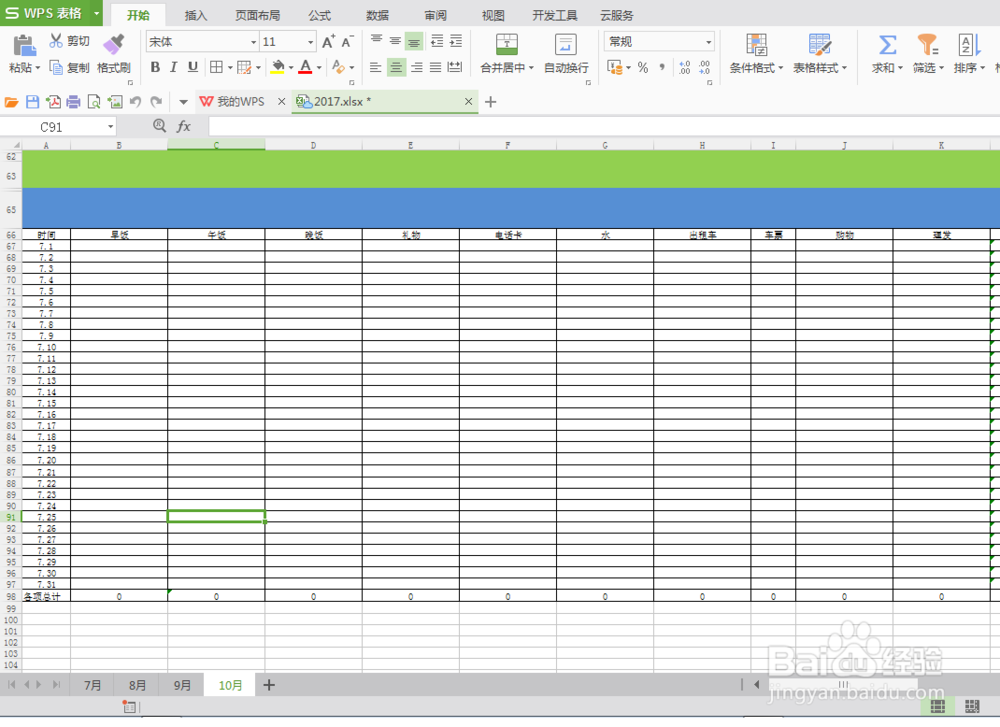Image resolution: width=1000 pixels, height=727 pixels.
Task: Undo the last action
Action: pos(135,102)
